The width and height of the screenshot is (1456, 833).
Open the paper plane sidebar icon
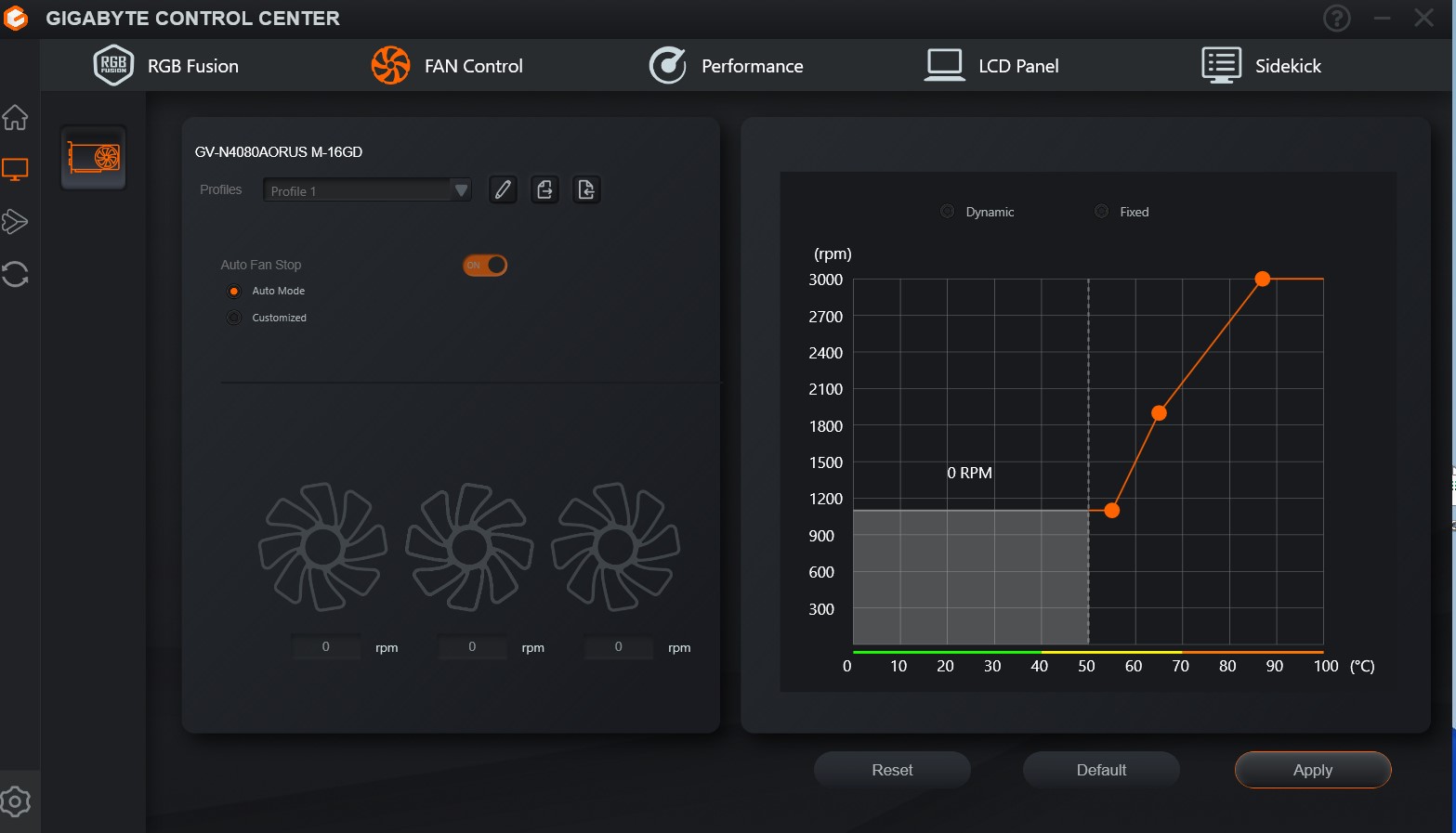tap(16, 222)
